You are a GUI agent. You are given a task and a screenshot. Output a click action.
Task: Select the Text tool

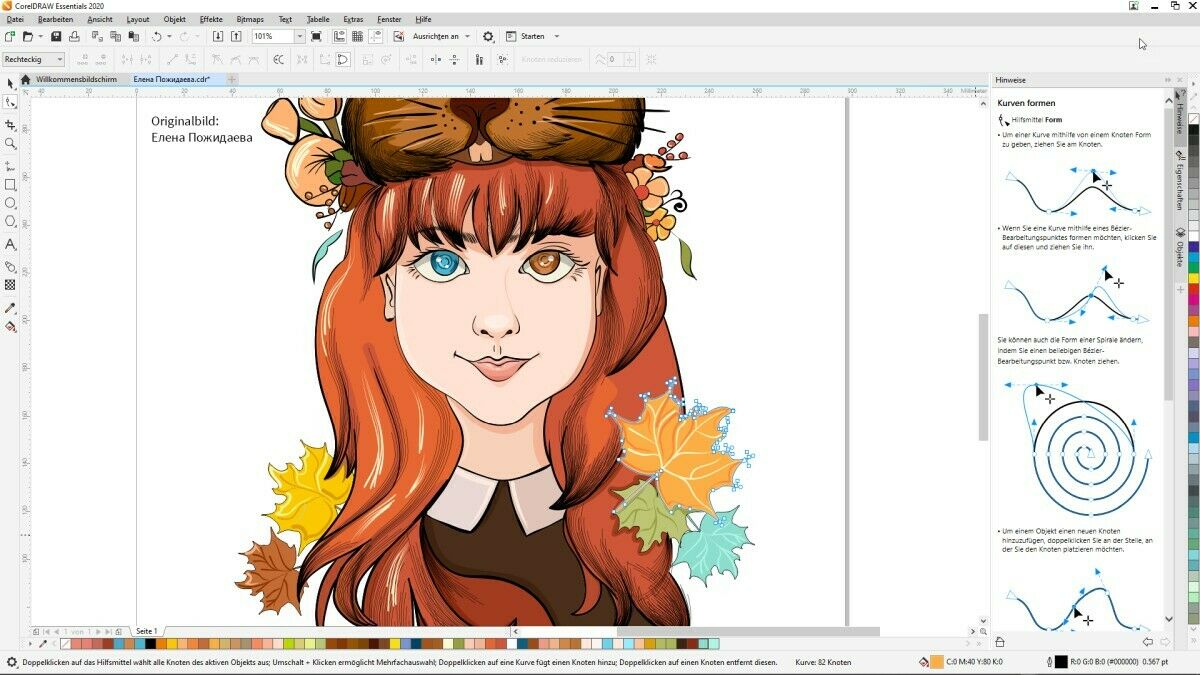(x=10, y=245)
